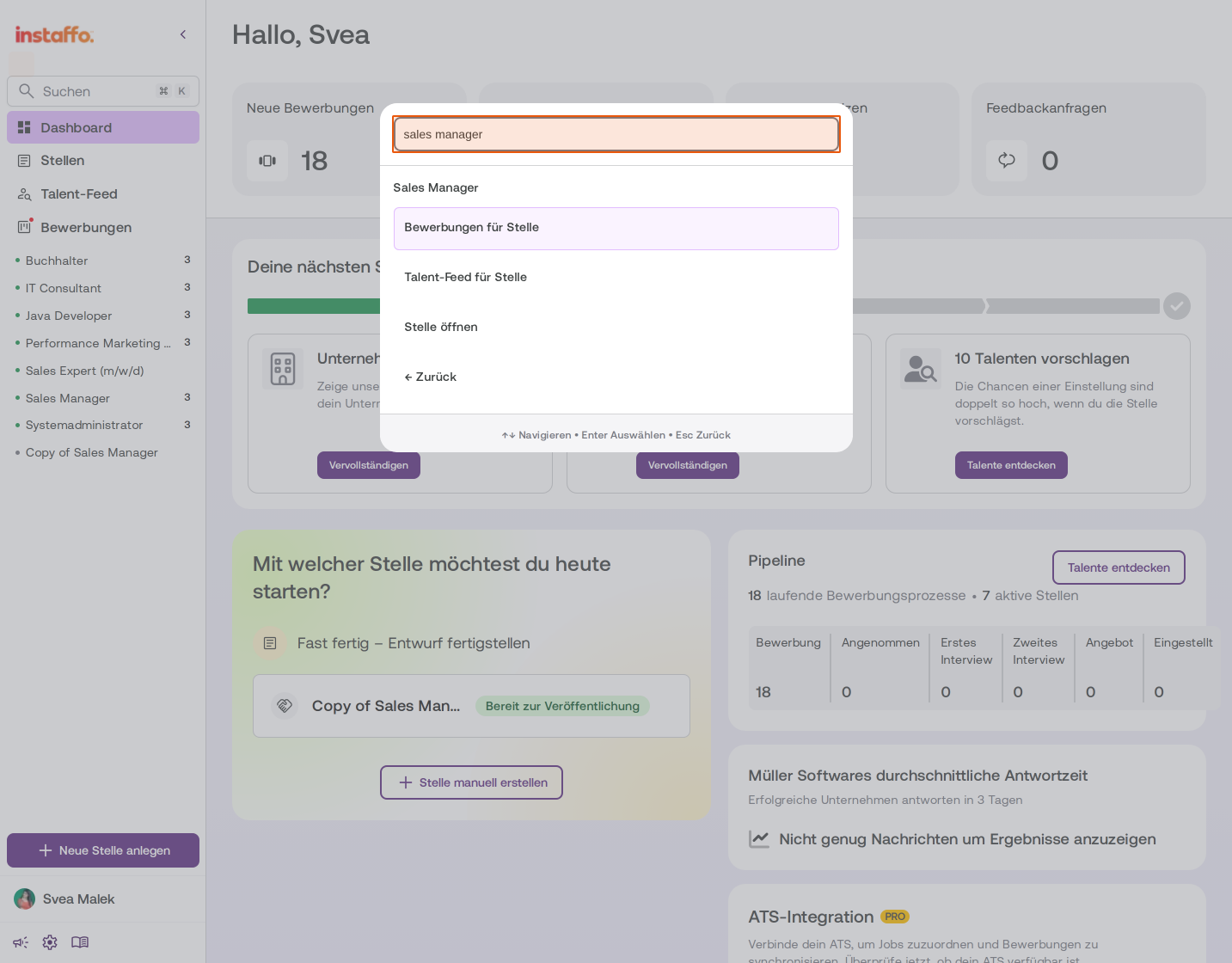Click the draft document icon near Fast fertig
1232x963 pixels.
270,643
